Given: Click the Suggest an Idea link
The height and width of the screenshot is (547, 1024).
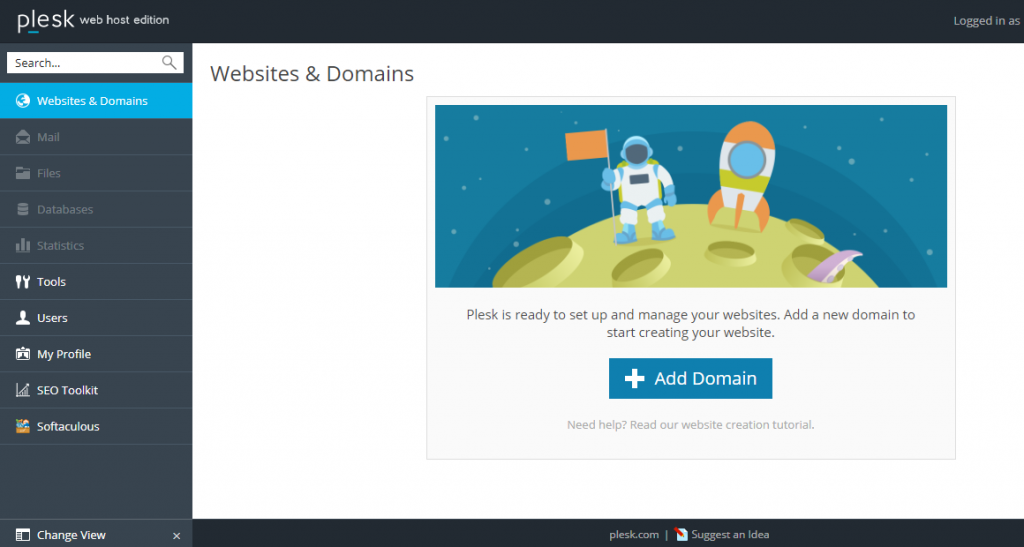Looking at the screenshot, I should pos(730,535).
